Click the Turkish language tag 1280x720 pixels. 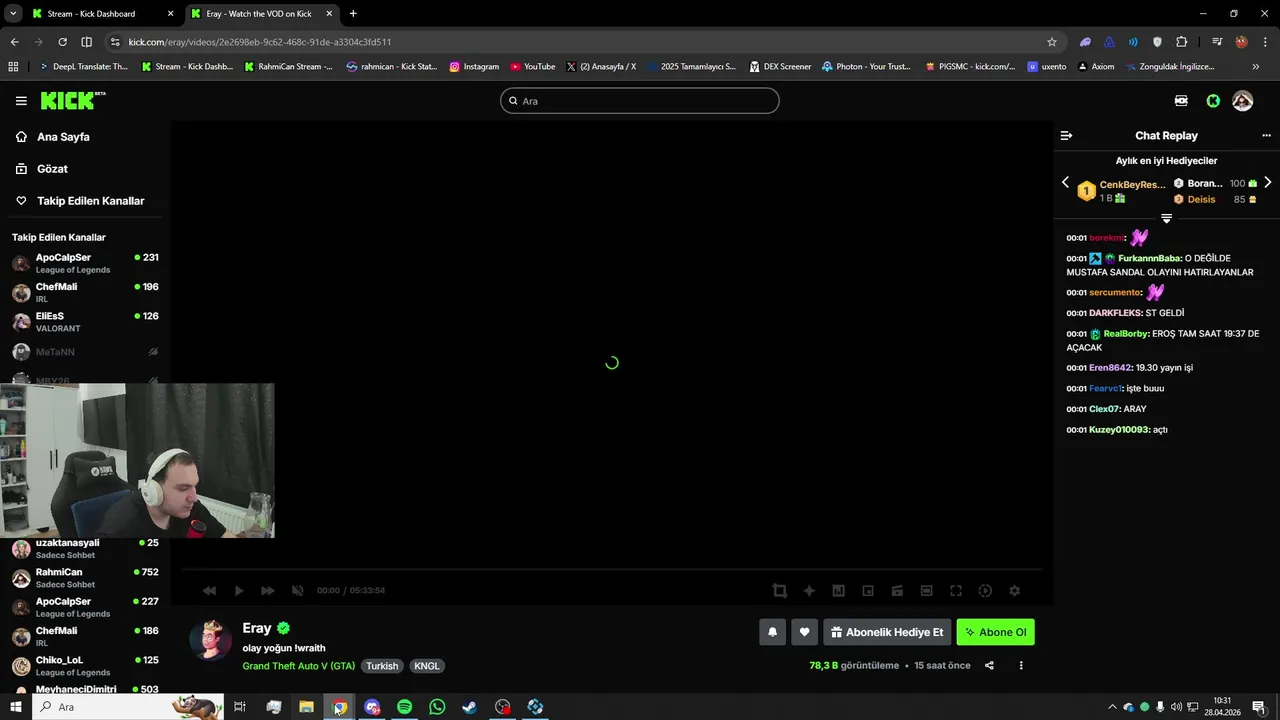(x=382, y=666)
